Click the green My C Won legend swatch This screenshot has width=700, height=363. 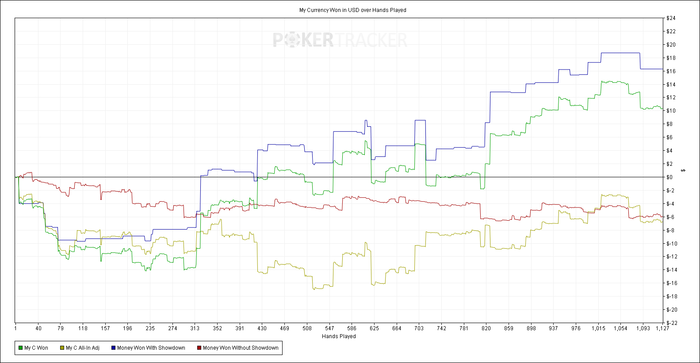(x=21, y=348)
